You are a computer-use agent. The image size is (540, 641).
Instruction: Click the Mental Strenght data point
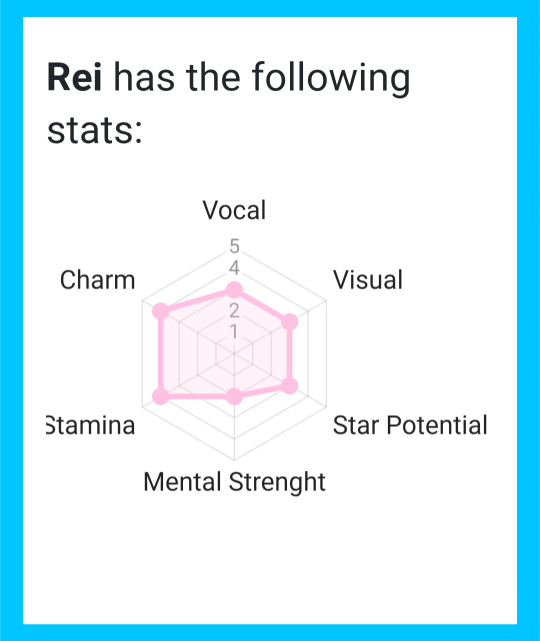coord(234,397)
